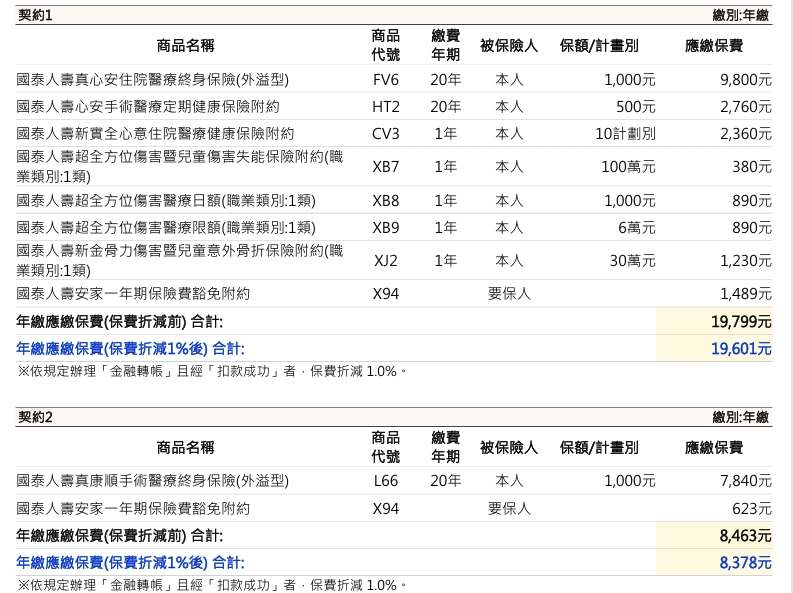This screenshot has width=793, height=593.
Task: Click the 890元 premium in XB9 row
Action: (x=752, y=227)
